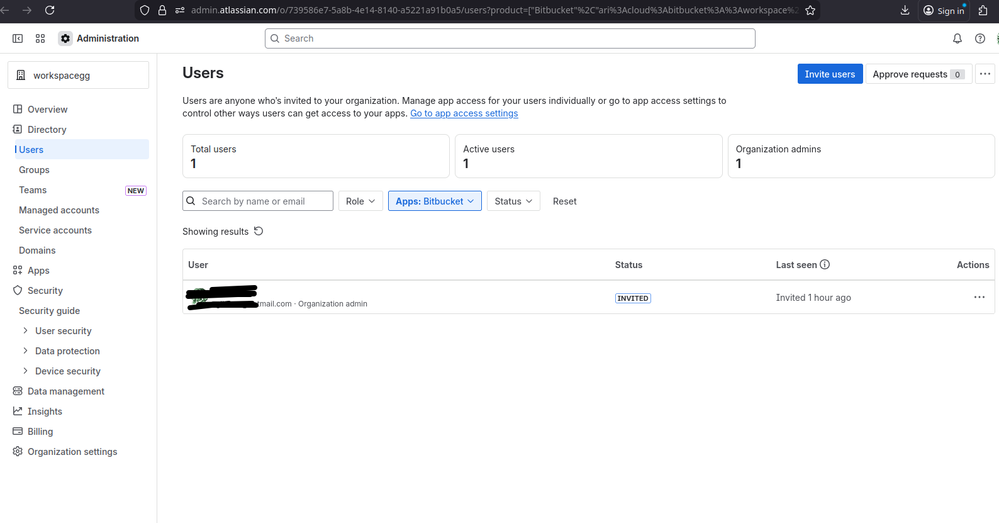Open the Apps: Bitbucket filter dropdown
The width and height of the screenshot is (999, 523).
click(435, 201)
